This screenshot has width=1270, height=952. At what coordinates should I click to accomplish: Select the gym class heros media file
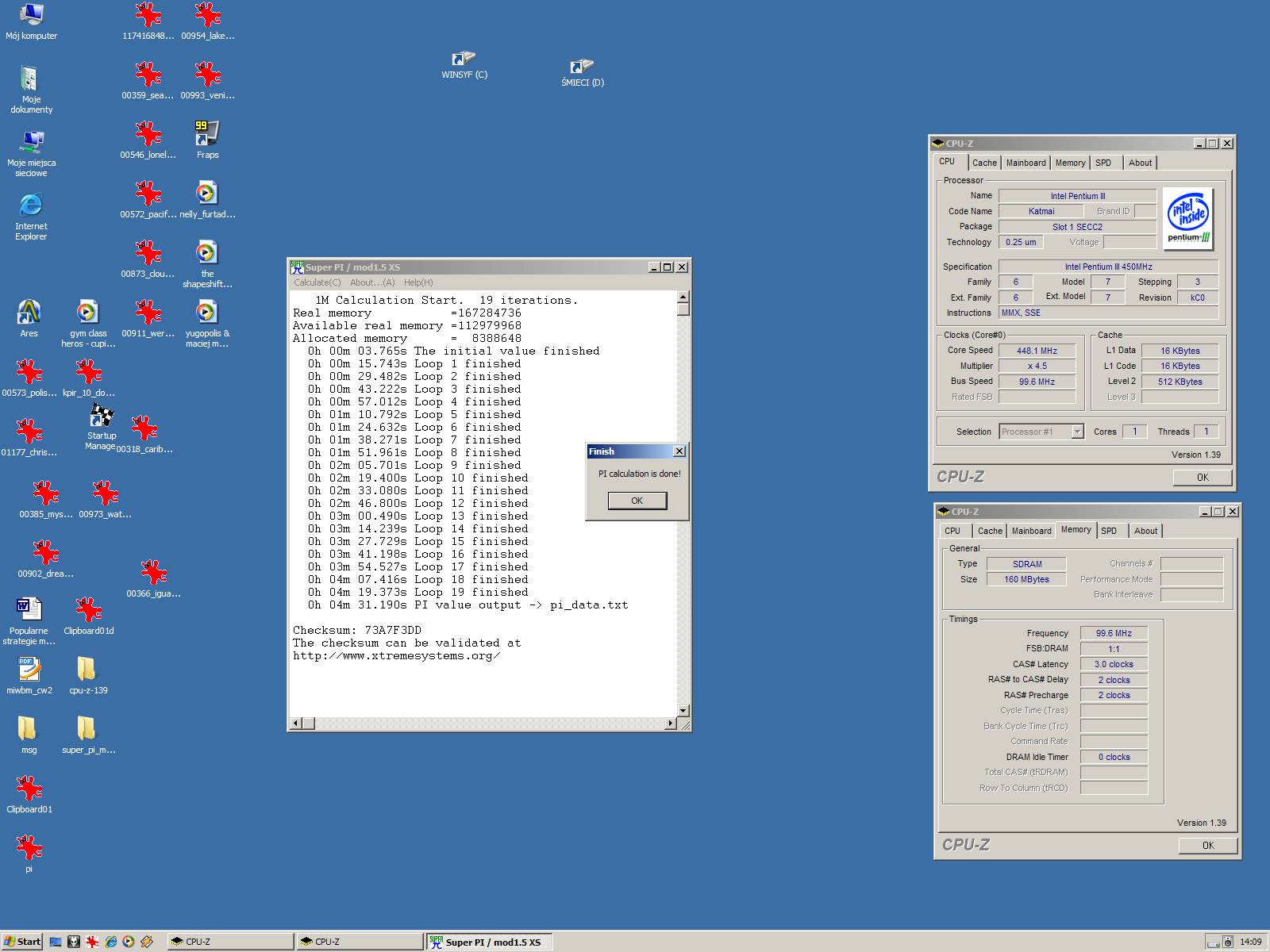coord(88,323)
